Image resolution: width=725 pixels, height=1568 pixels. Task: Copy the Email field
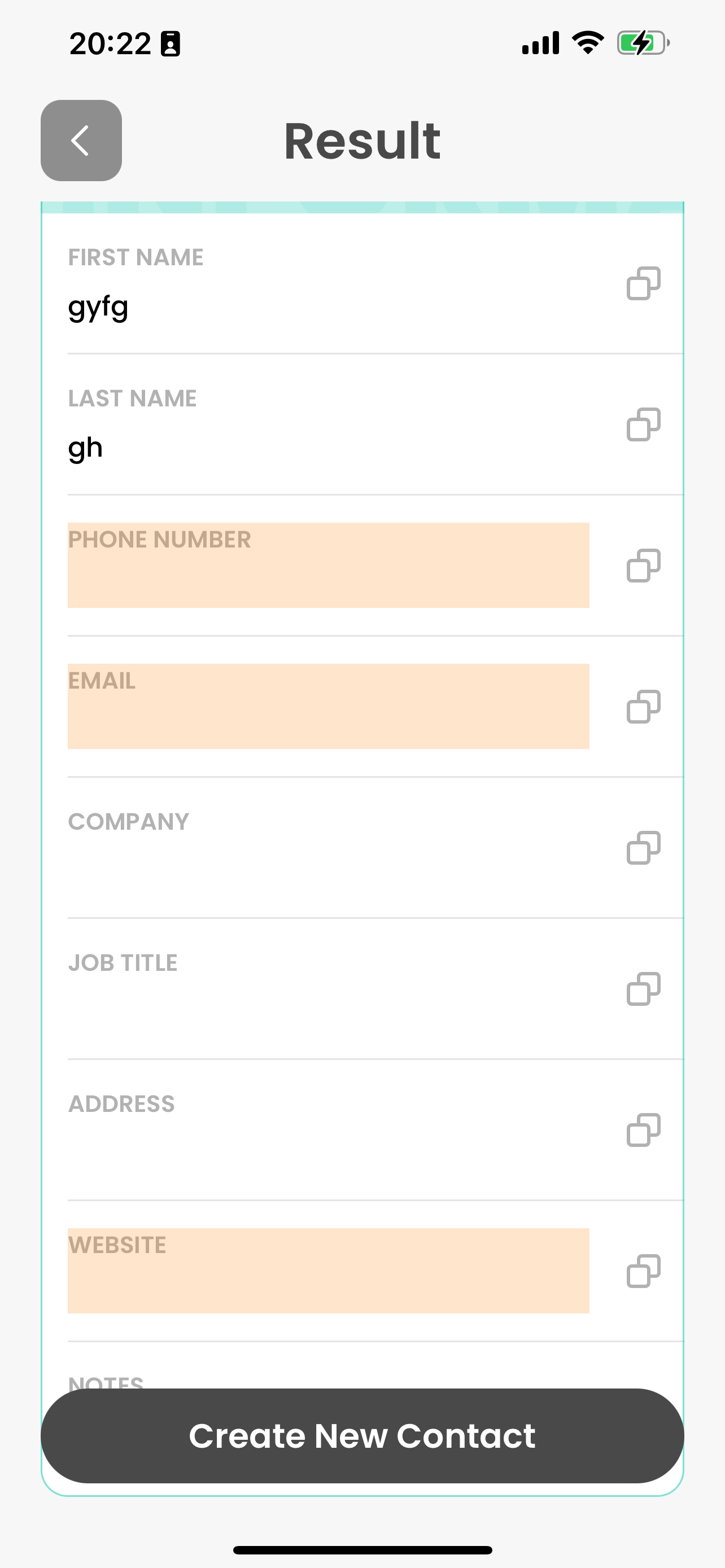point(643,707)
